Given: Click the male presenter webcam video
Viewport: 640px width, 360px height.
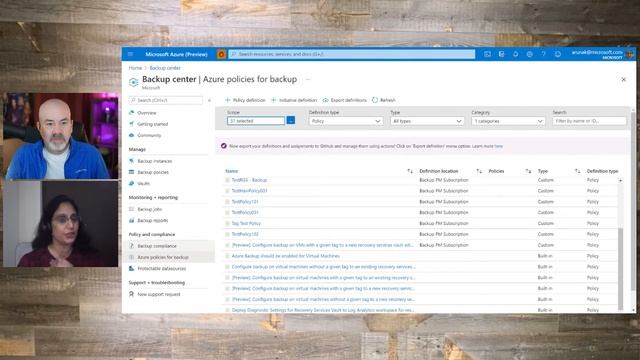Looking at the screenshot, I should pyautogui.click(x=61, y=136).
